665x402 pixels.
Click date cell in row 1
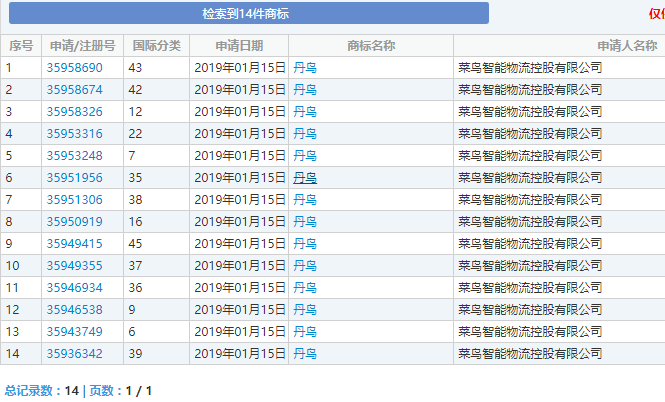[240, 67]
